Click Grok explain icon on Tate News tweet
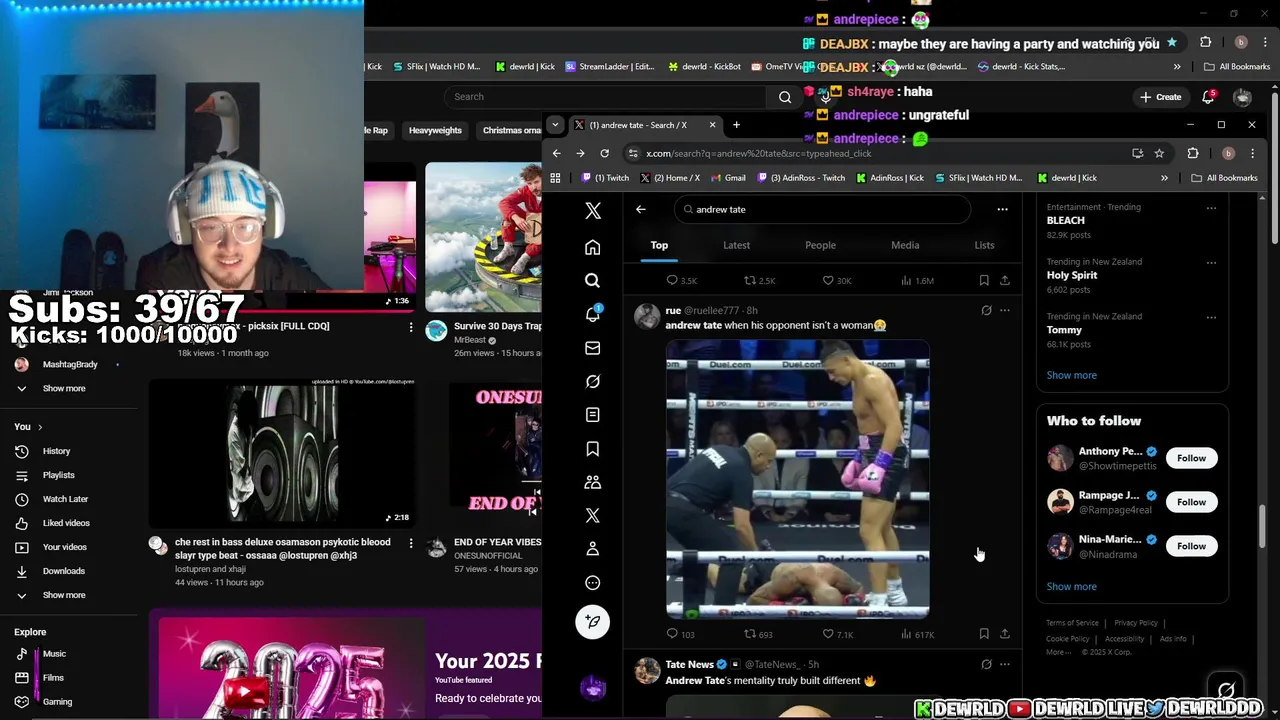The width and height of the screenshot is (1280, 720). coord(986,664)
